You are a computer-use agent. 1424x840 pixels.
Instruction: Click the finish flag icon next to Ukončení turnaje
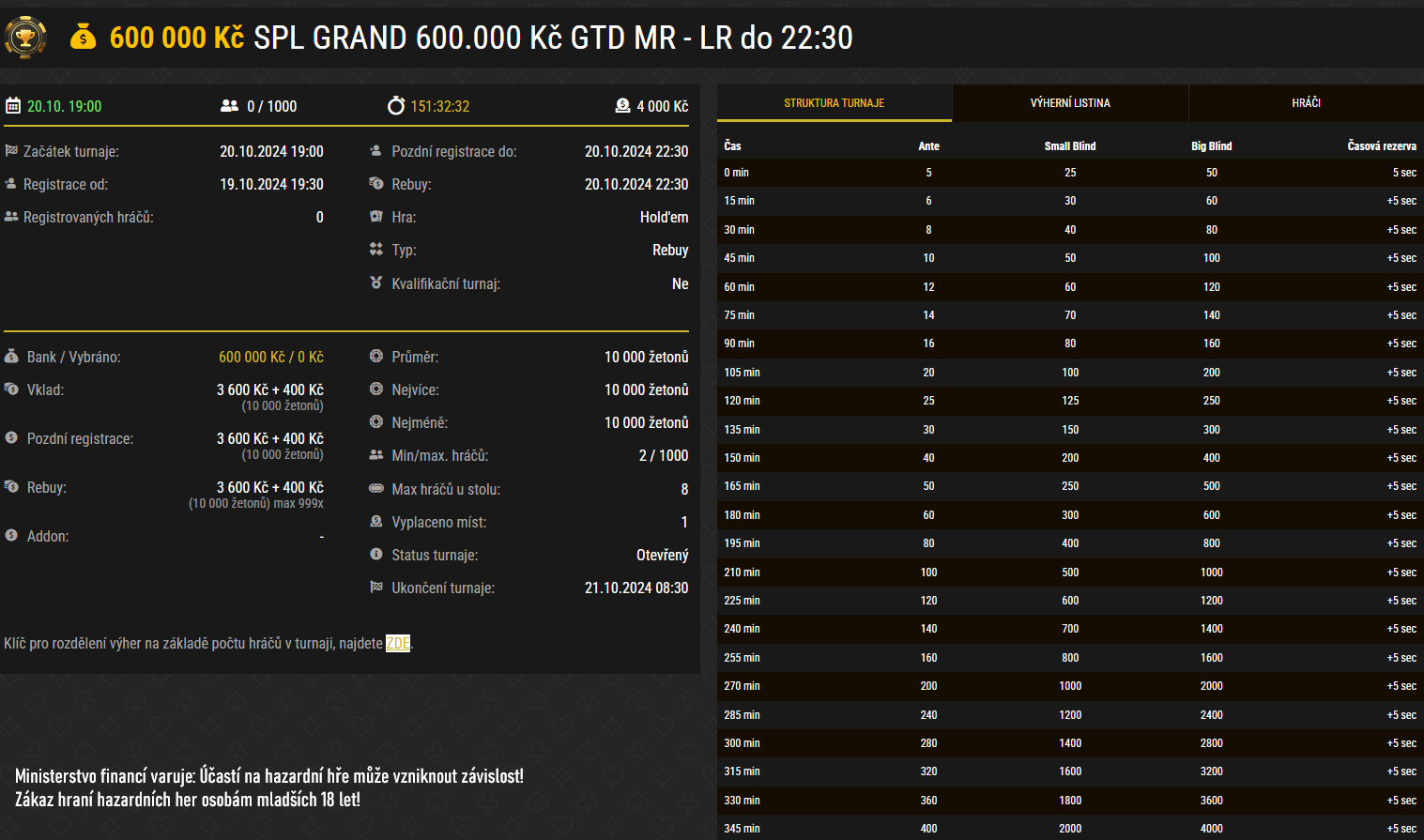375,588
